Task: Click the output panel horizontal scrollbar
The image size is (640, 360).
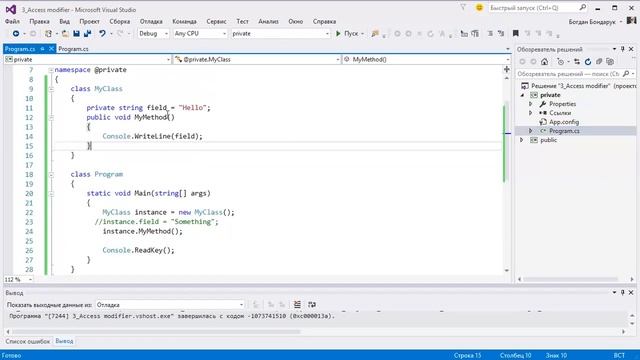Action: [x=155, y=332]
